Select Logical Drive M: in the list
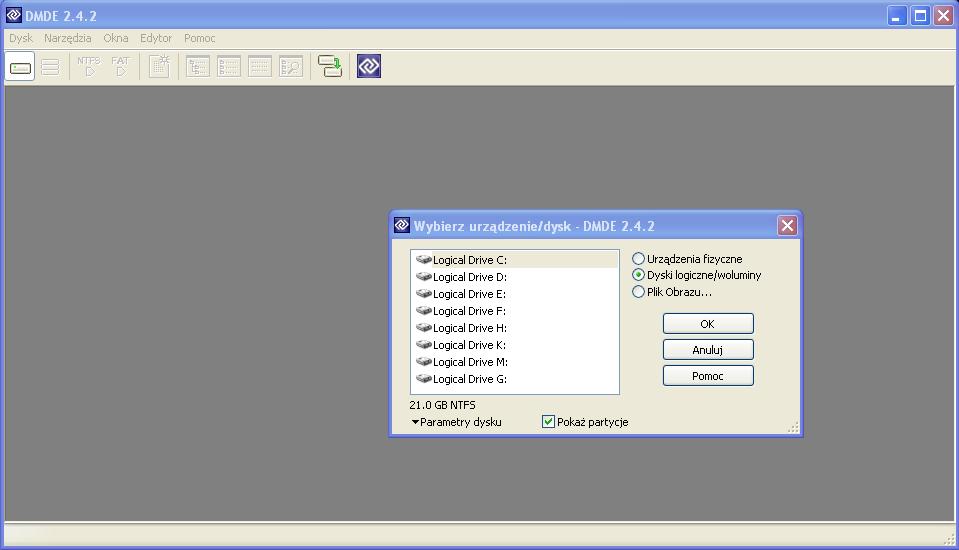 (x=515, y=362)
